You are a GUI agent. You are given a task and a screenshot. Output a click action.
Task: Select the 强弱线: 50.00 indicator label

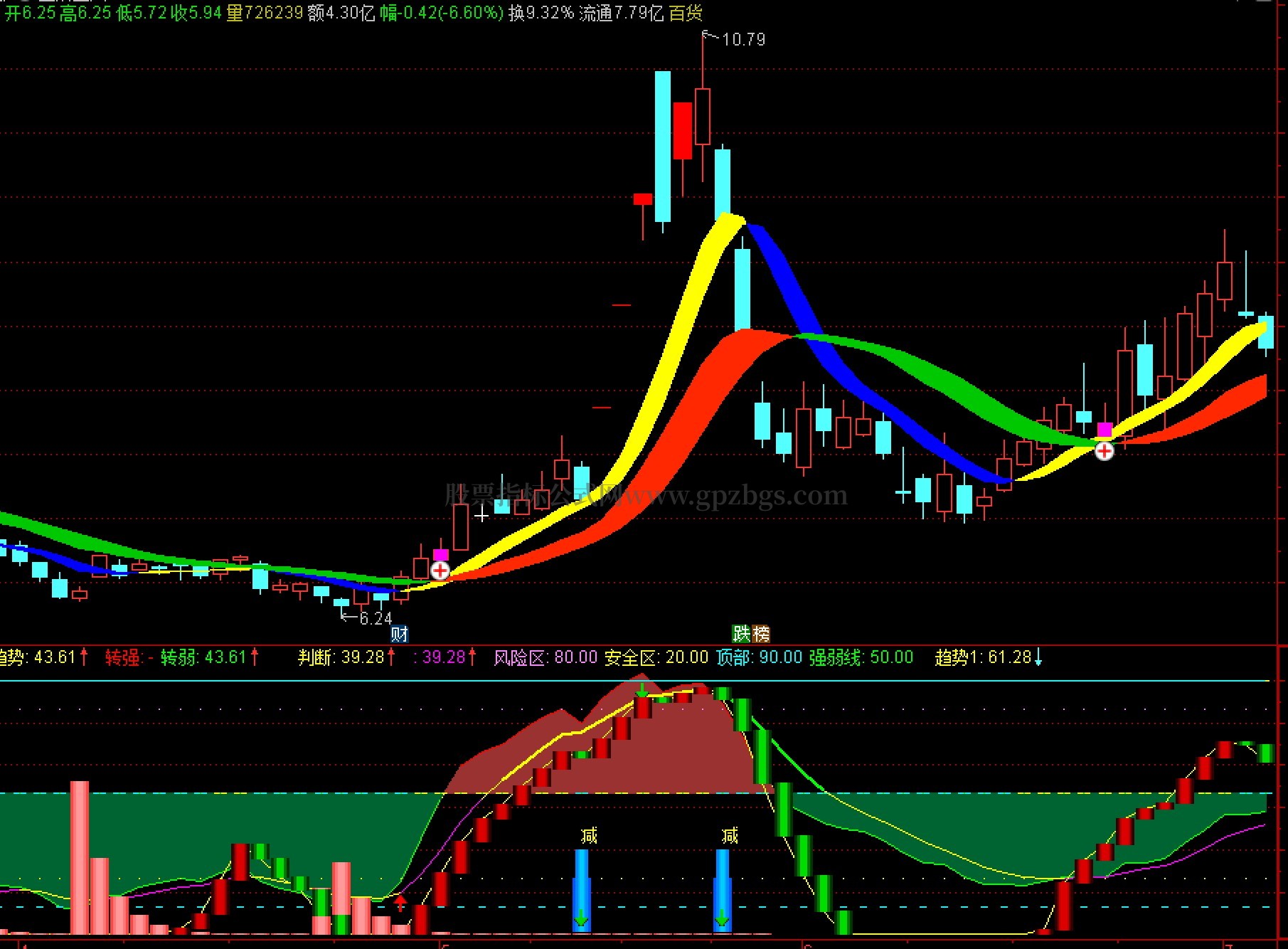point(861,657)
